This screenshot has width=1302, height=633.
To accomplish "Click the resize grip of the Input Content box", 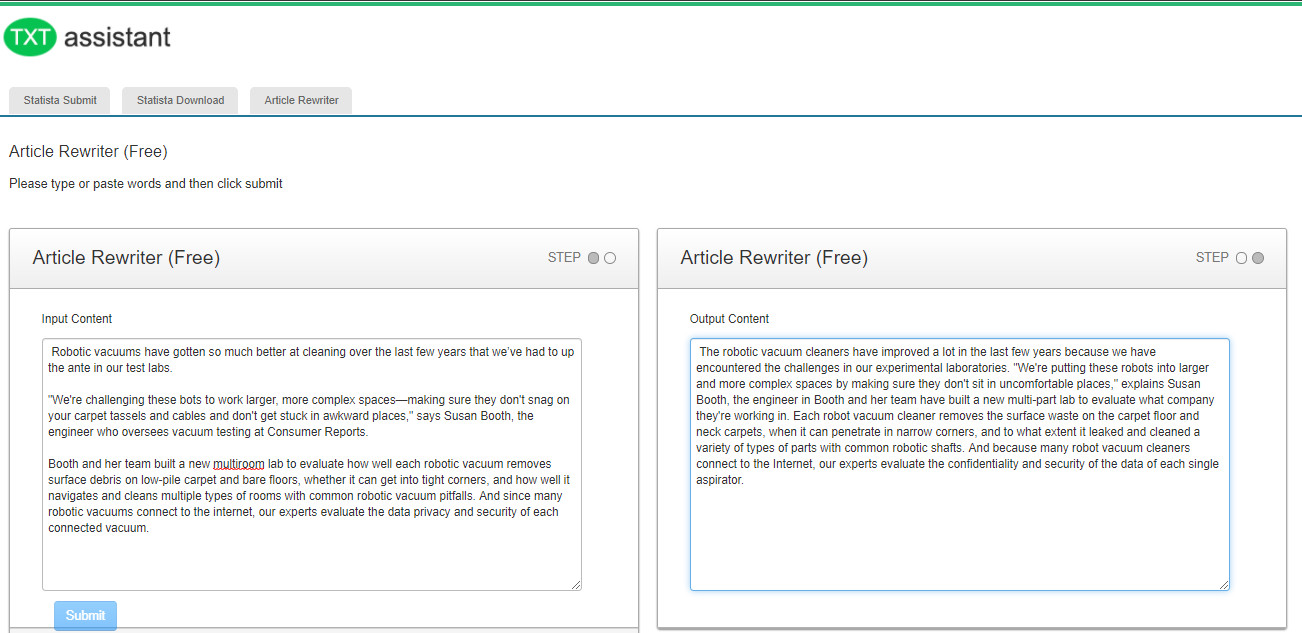I will (x=575, y=584).
